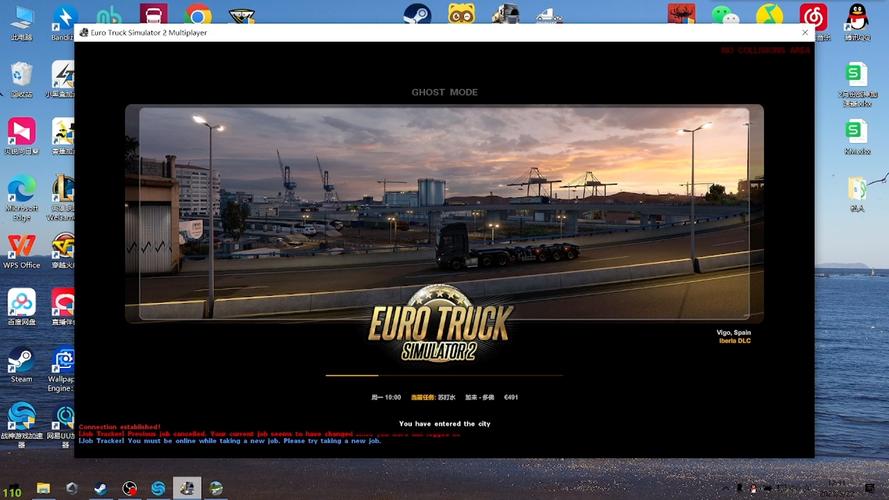Viewport: 889px width, 500px height.
Task: Open the red bus app desktop icon
Action: pyautogui.click(x=154, y=14)
